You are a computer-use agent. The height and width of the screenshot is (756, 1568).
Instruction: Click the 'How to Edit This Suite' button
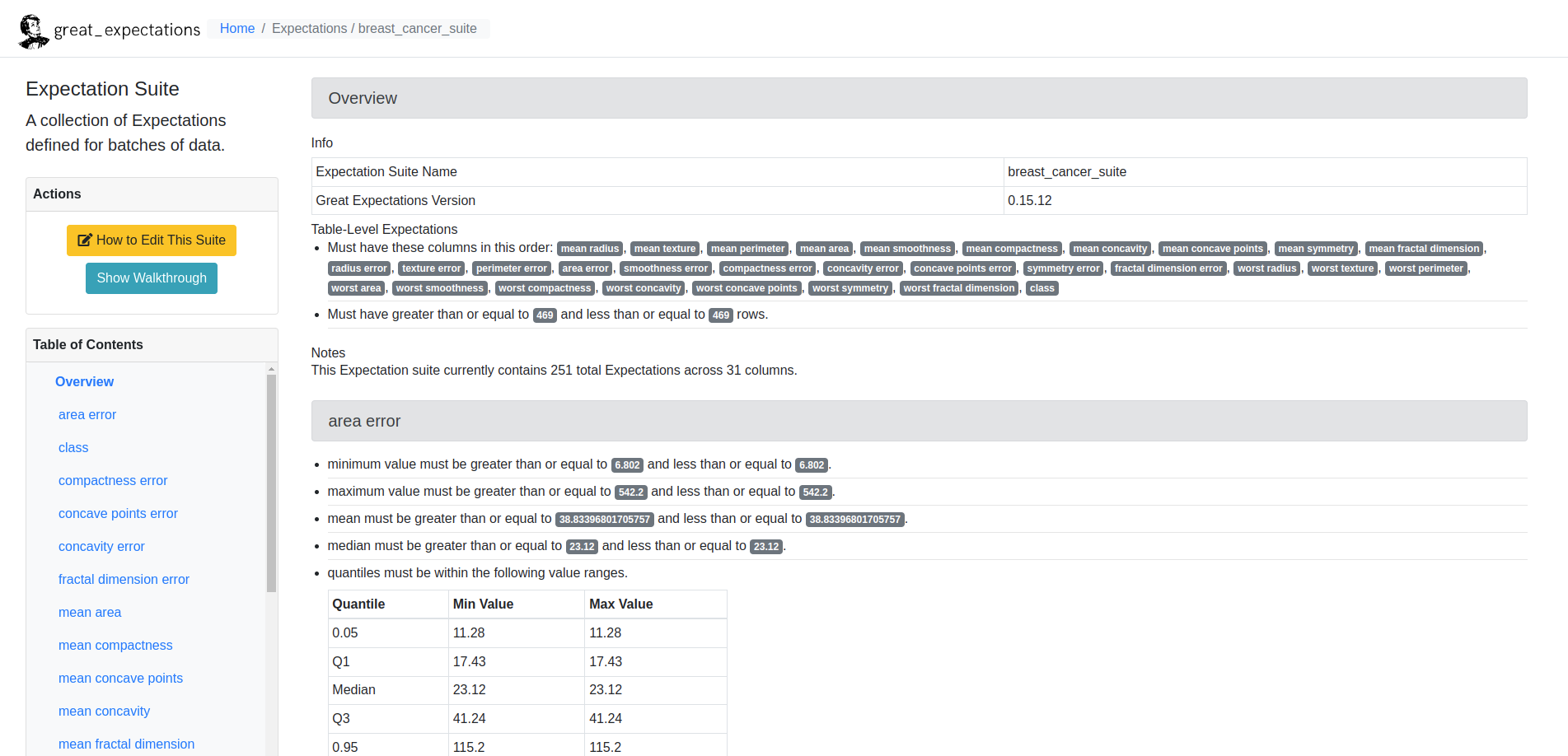pyautogui.click(x=152, y=240)
